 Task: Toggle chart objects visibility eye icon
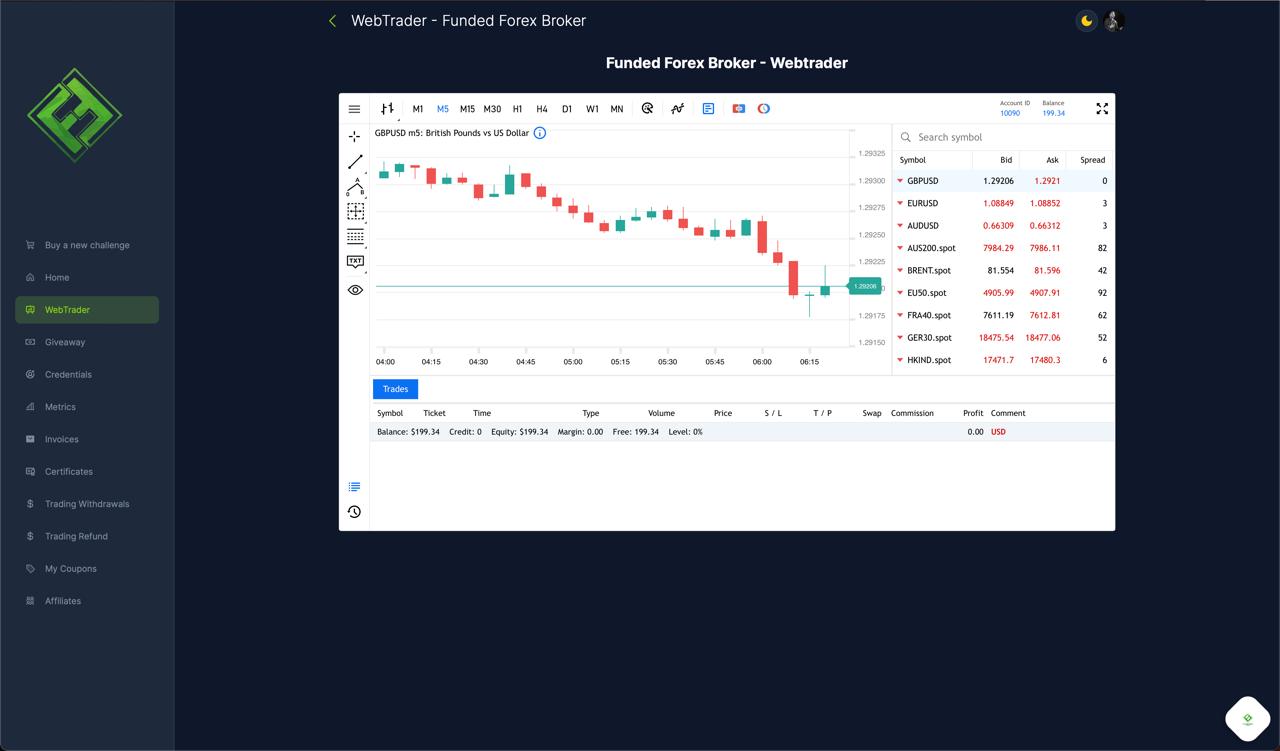tap(355, 290)
